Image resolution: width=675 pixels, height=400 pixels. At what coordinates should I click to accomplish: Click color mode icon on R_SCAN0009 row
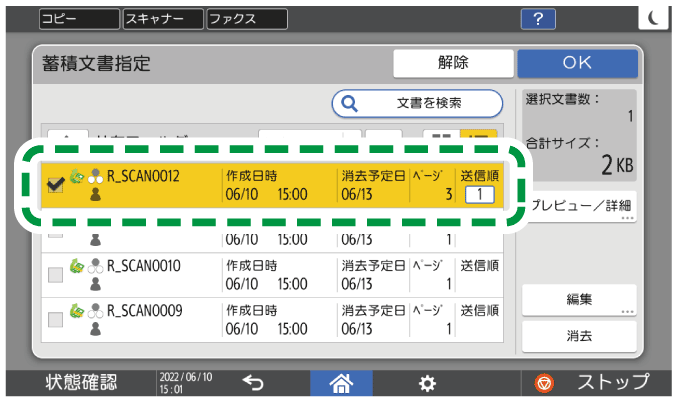96,310
